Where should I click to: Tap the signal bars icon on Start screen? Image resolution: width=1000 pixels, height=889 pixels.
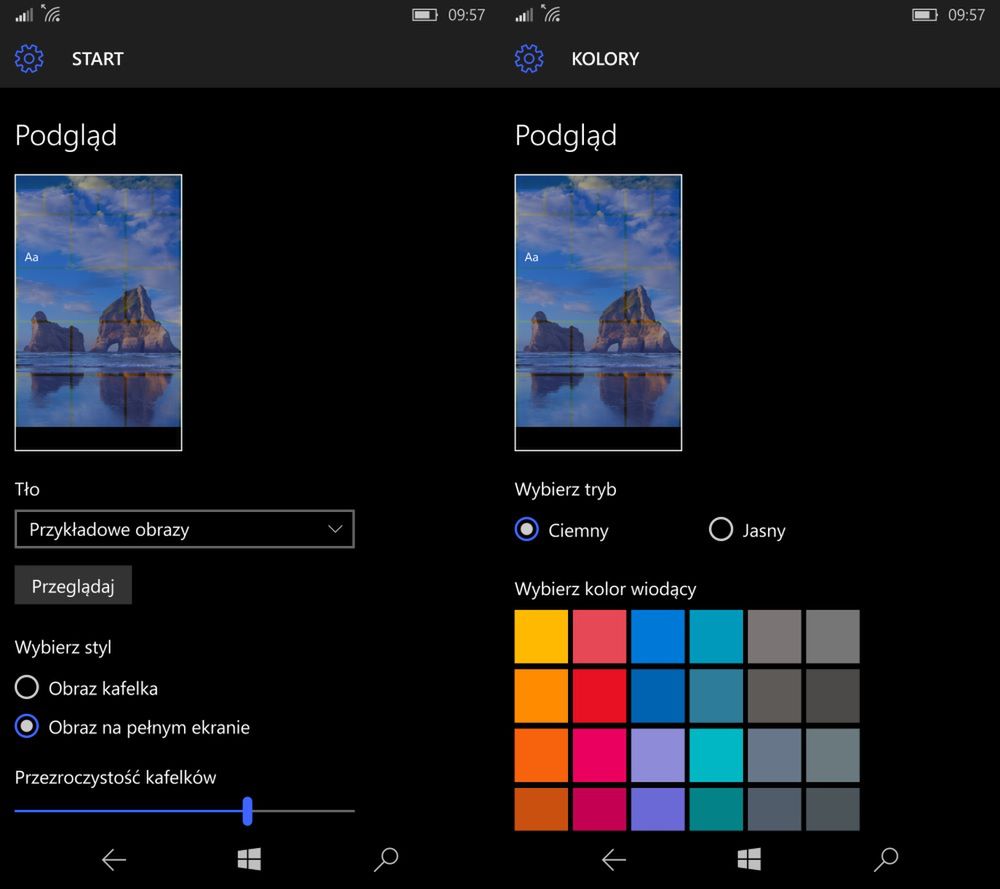pyautogui.click(x=24, y=15)
